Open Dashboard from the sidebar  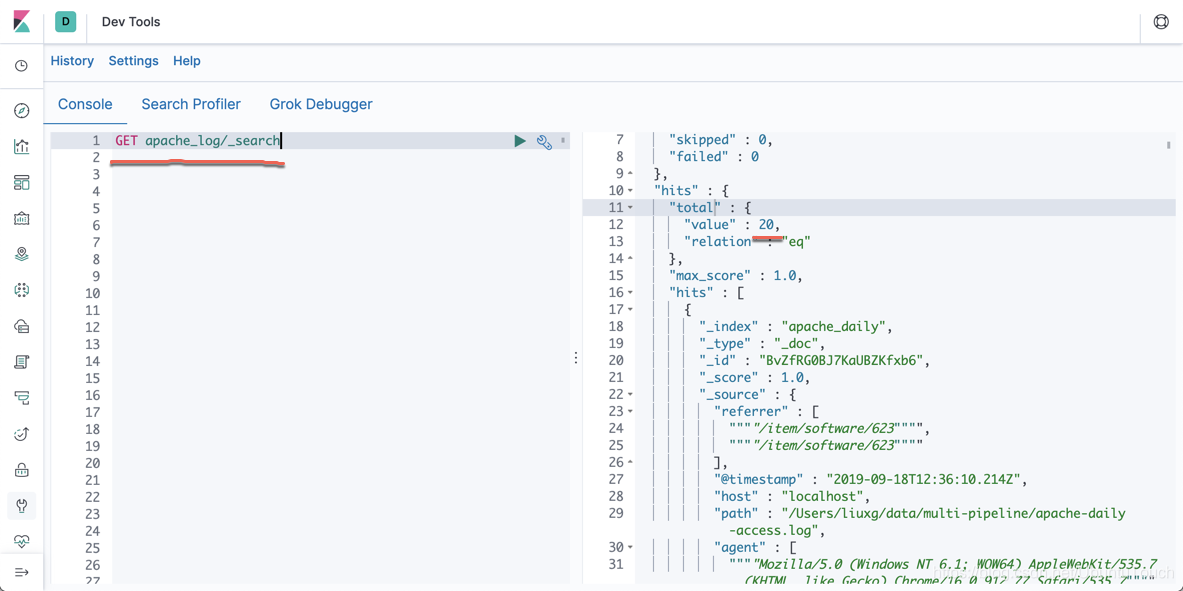pyautogui.click(x=22, y=183)
